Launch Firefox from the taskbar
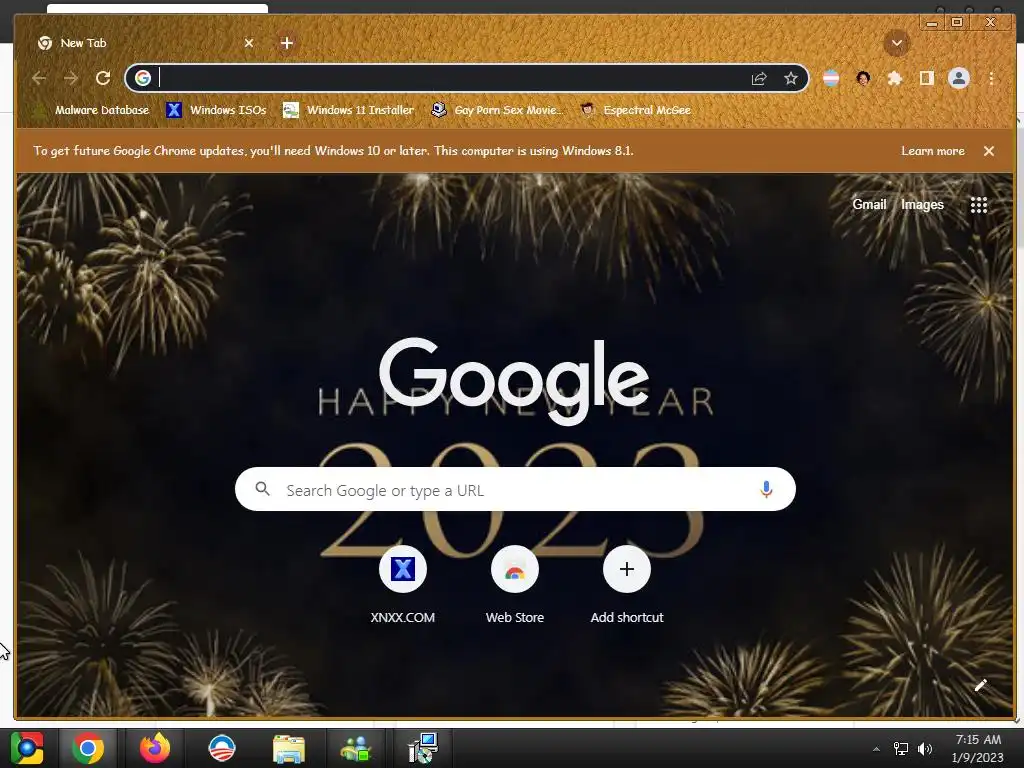Image resolution: width=1024 pixels, height=768 pixels. (x=155, y=748)
